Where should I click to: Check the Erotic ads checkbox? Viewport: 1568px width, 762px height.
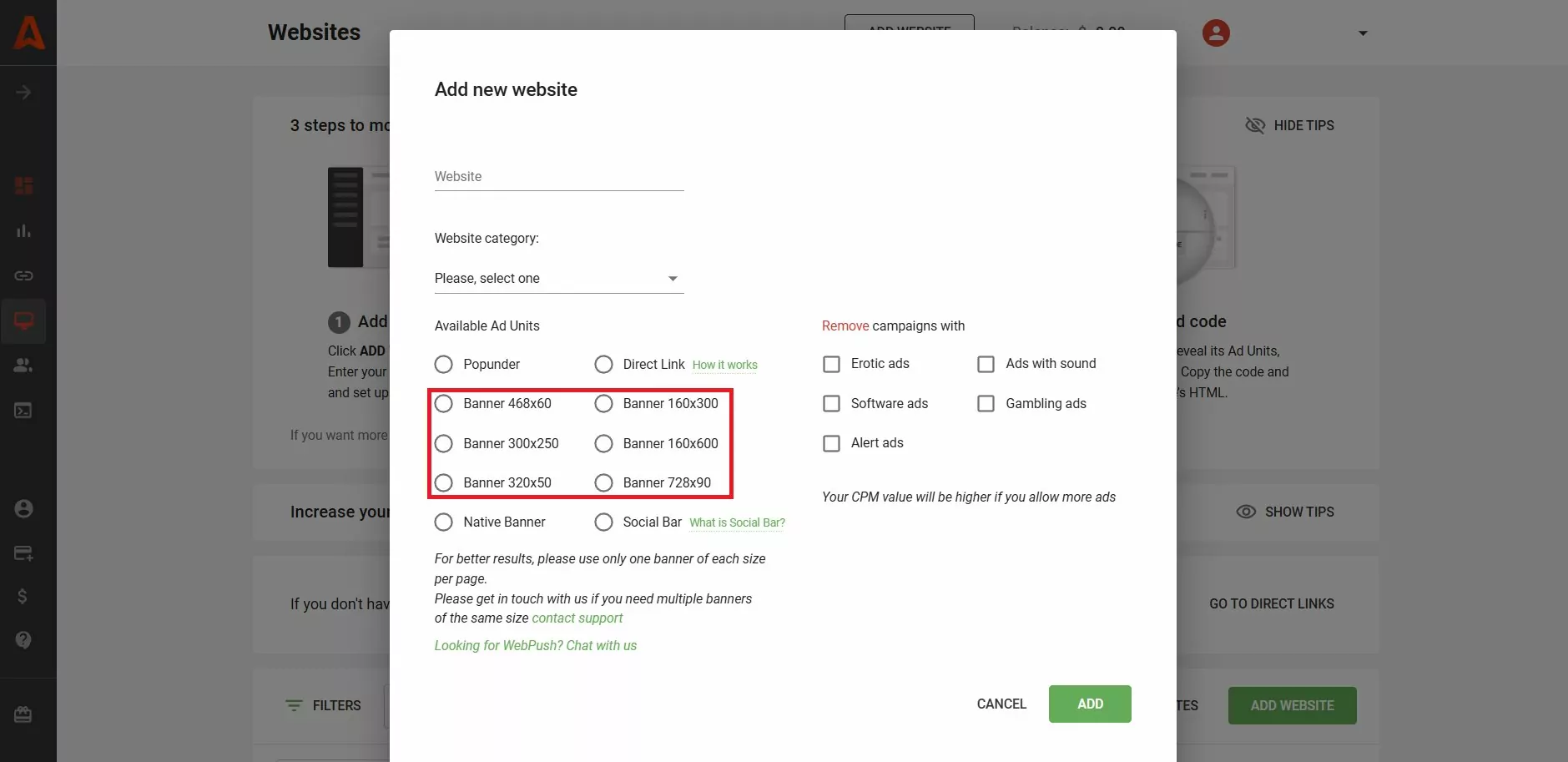click(x=832, y=364)
